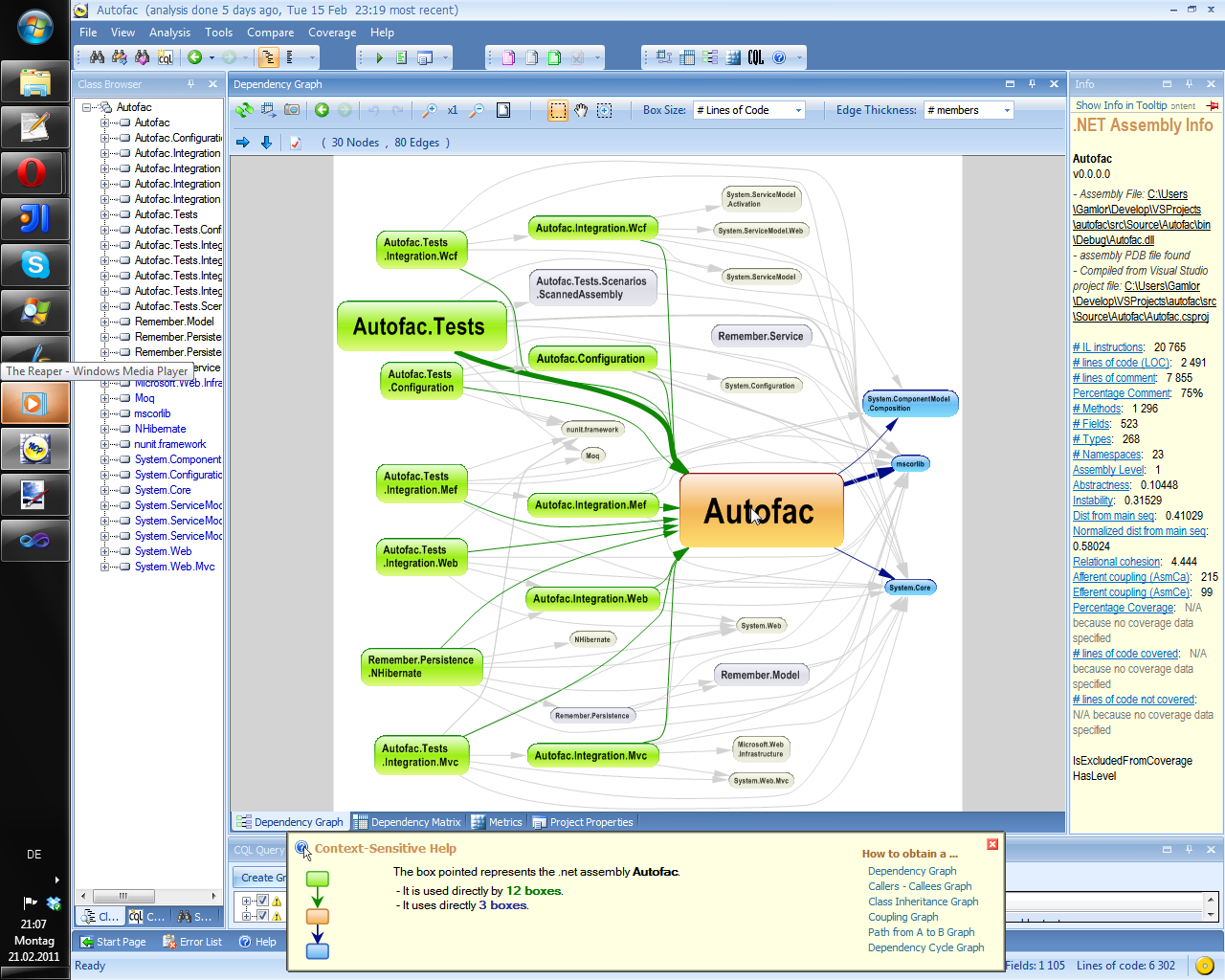
Task: Open the Start Page button
Action: click(113, 942)
